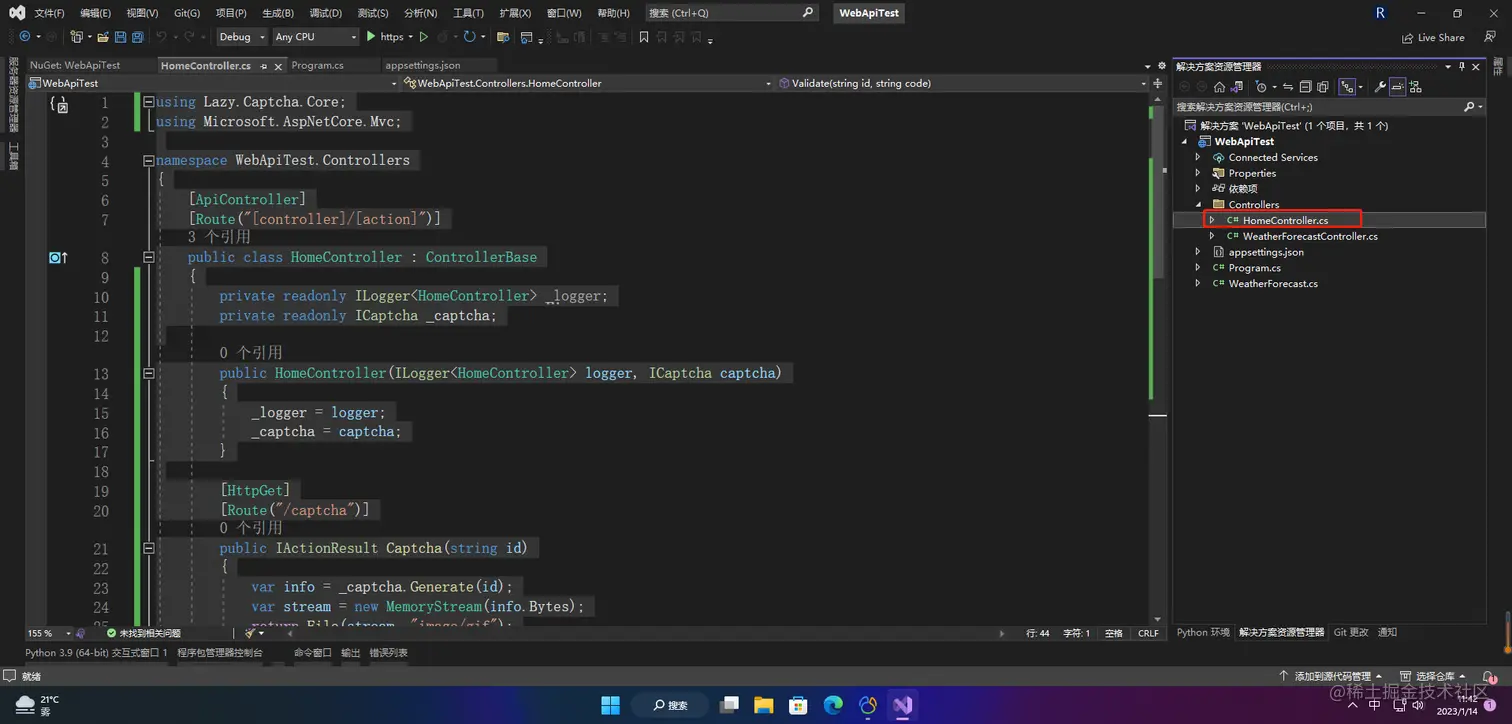Click the bookmark icon in the toolbar
This screenshot has height=724, width=1512.
pos(644,37)
